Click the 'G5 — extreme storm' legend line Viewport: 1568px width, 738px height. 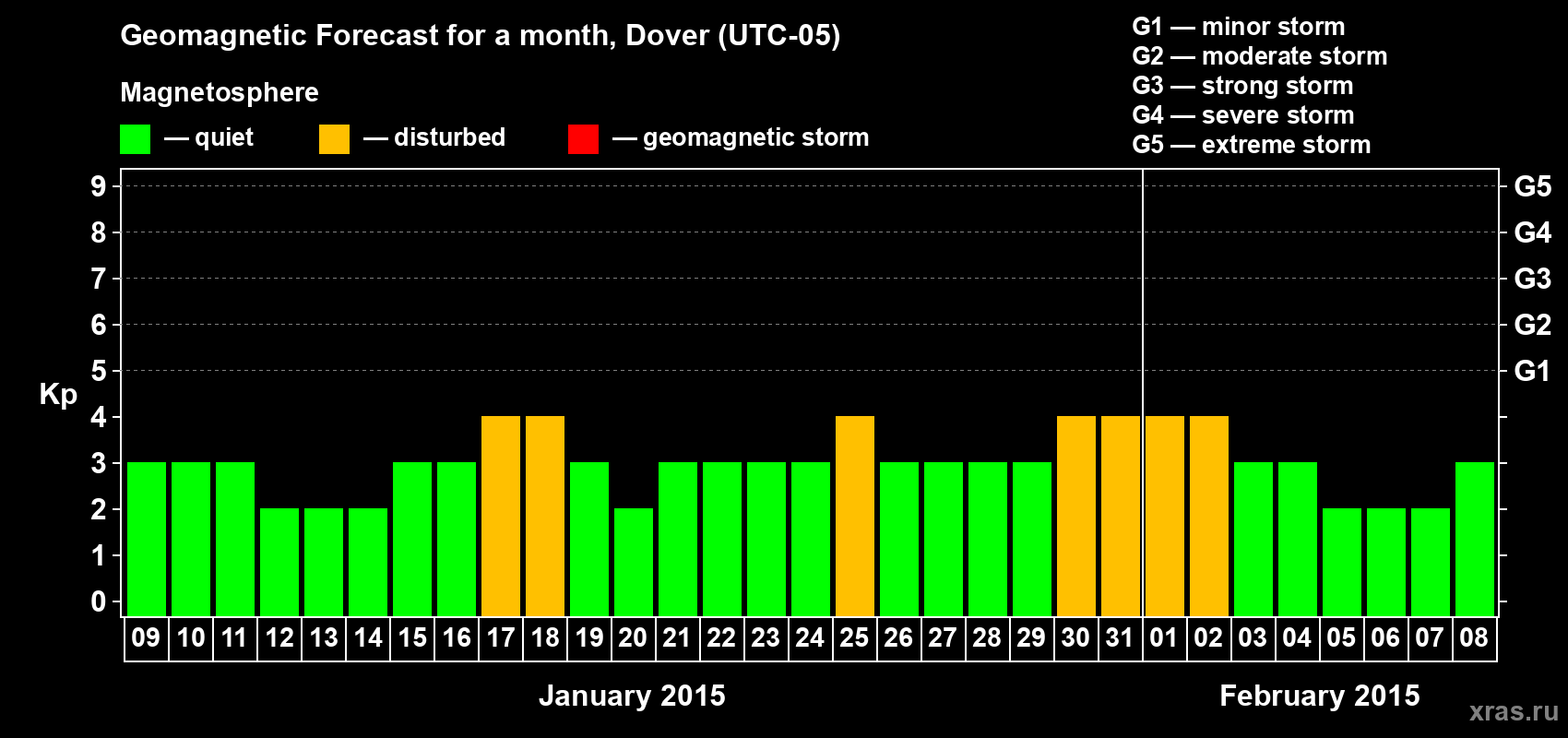coord(1251,145)
